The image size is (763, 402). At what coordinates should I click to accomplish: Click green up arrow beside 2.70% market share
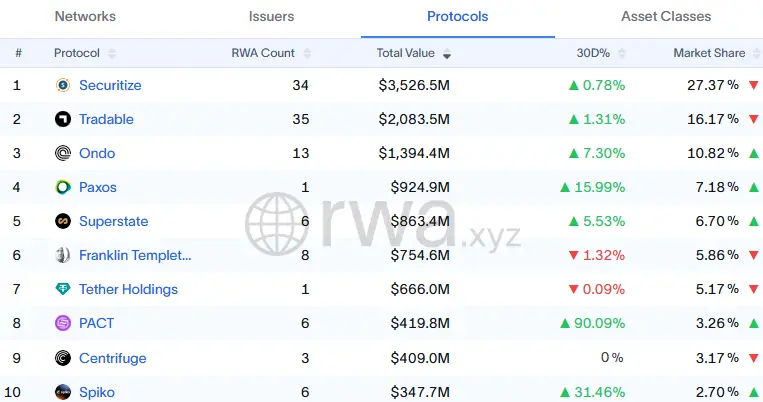754,392
